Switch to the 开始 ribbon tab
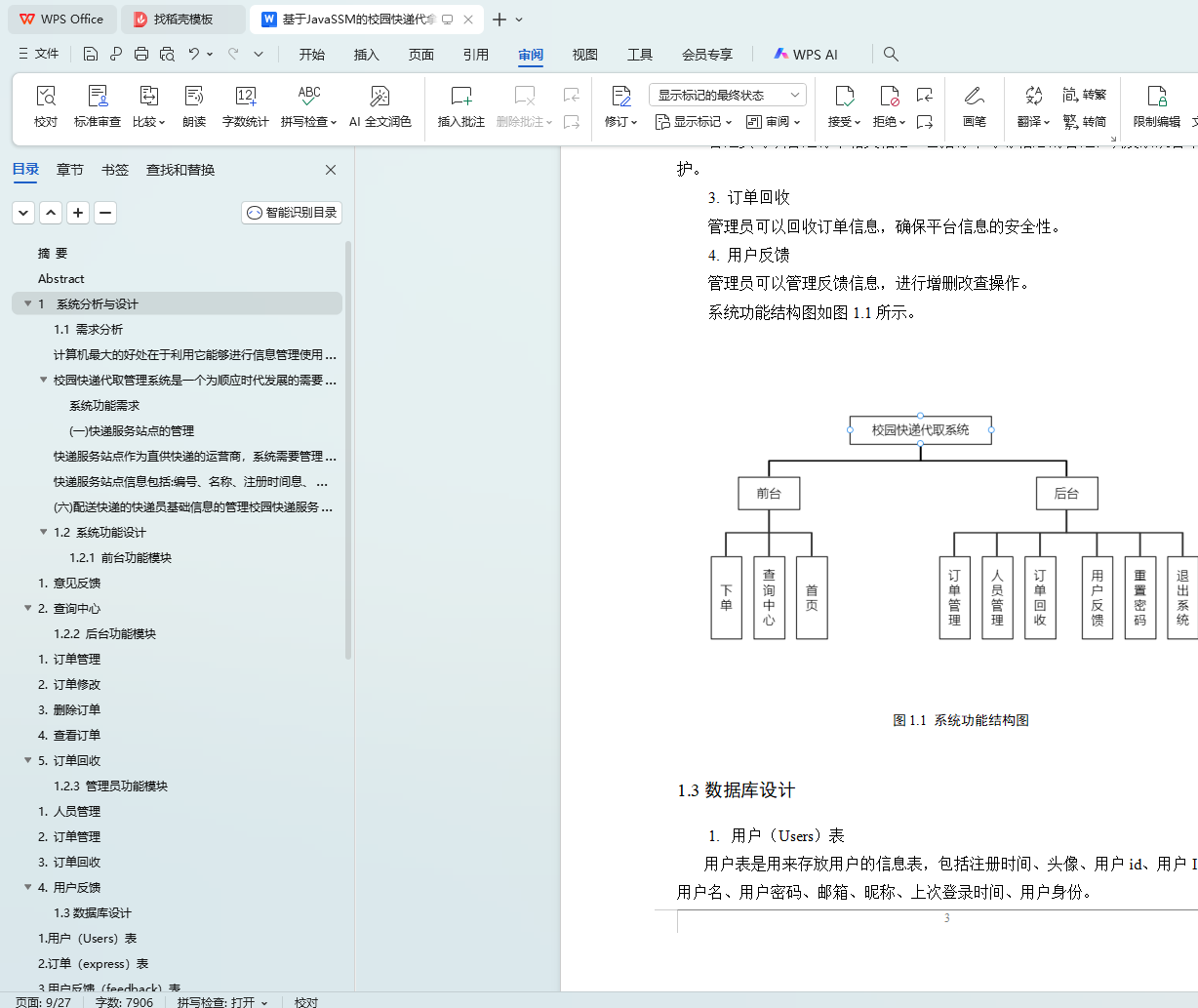This screenshot has height=1008, width=1198. 312,55
